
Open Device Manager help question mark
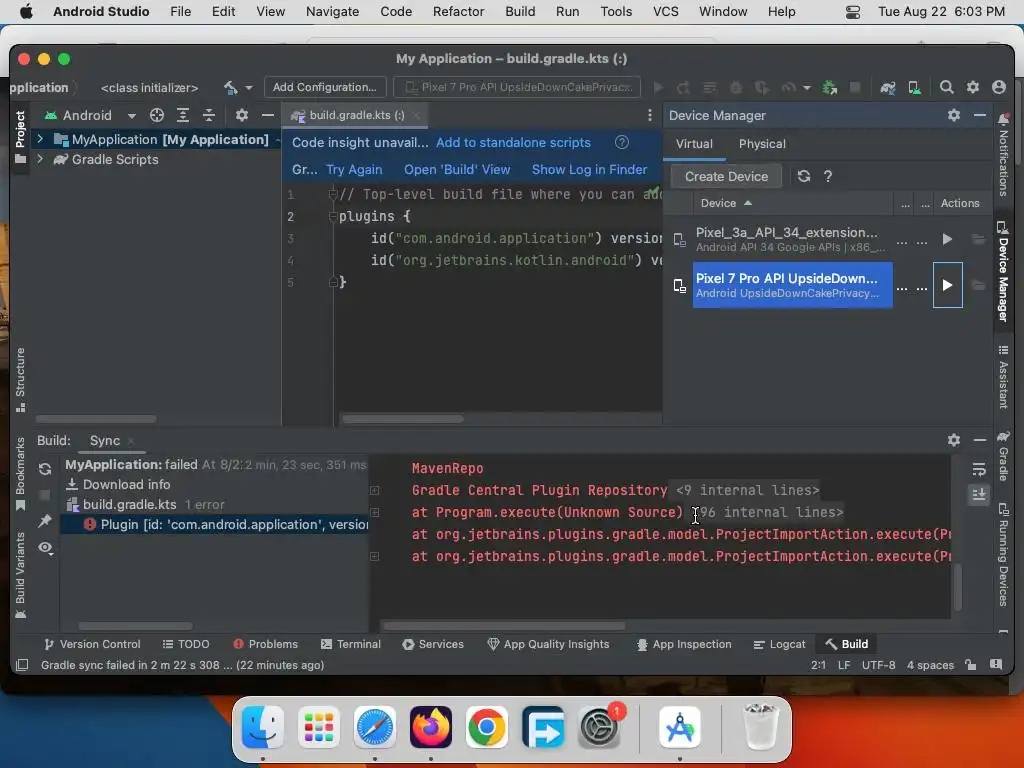coord(827,176)
